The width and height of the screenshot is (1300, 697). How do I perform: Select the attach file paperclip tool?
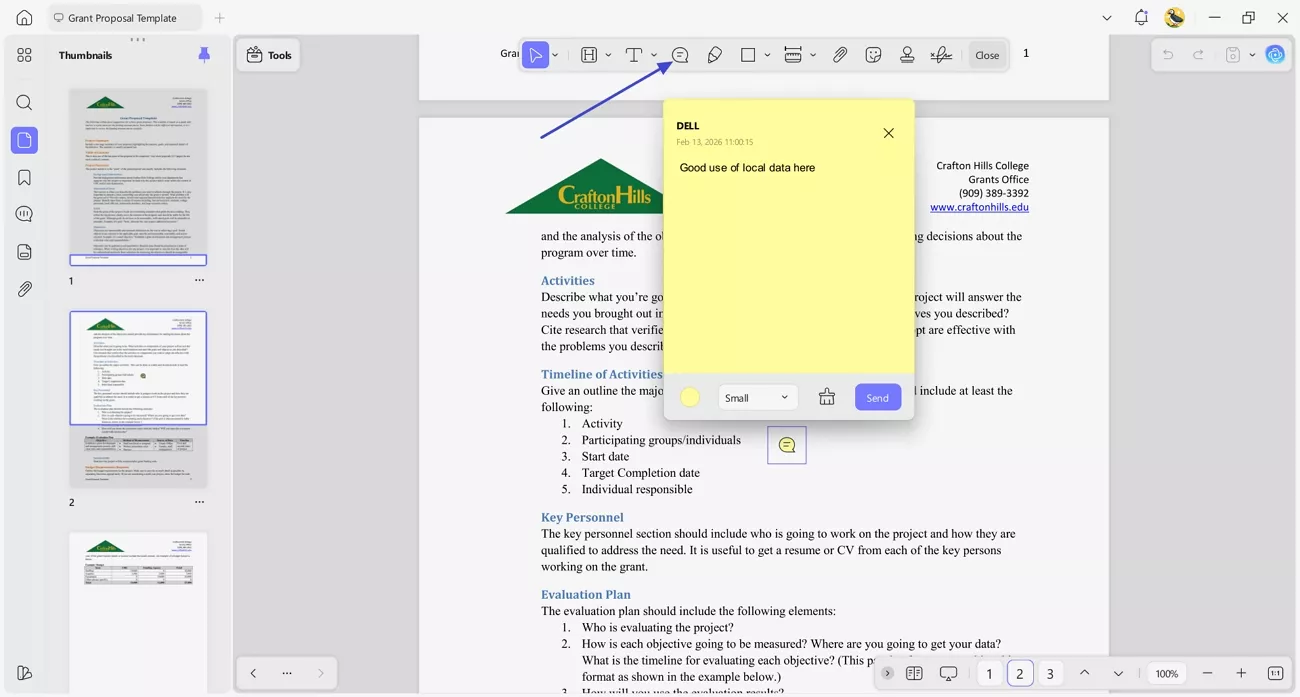(x=840, y=55)
